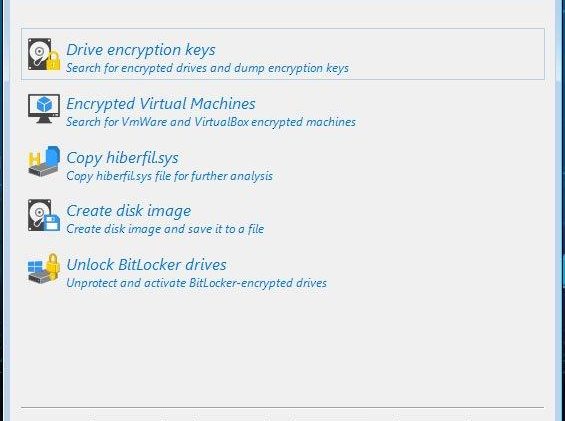Open Encrypted Virtual Machines
The image size is (565, 421).
[x=161, y=104]
